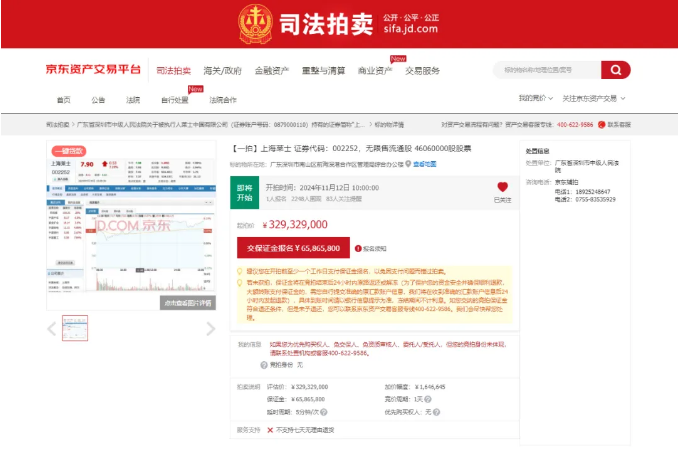Click help icon beside bidder identity
The image size is (679, 453).
coord(264,365)
